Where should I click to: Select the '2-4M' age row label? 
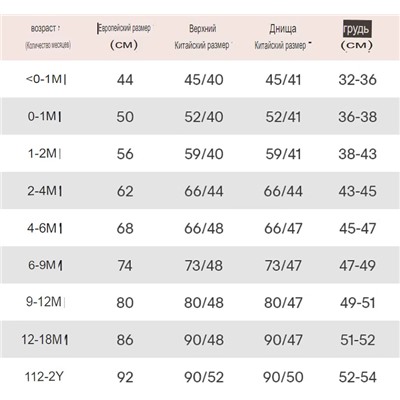coord(45,191)
